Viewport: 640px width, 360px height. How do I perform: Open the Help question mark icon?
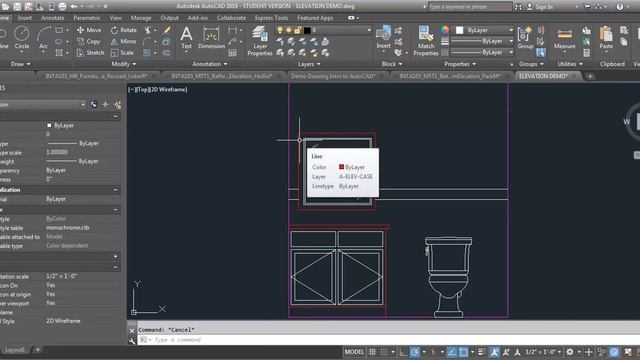click(620, 7)
